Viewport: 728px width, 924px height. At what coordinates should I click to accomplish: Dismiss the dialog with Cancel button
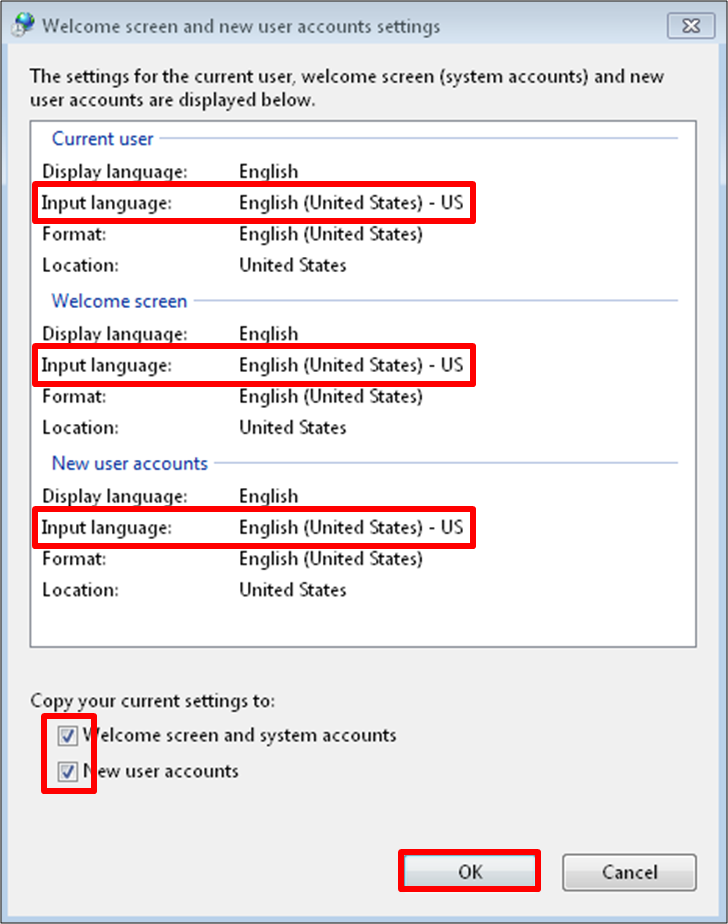coord(629,872)
